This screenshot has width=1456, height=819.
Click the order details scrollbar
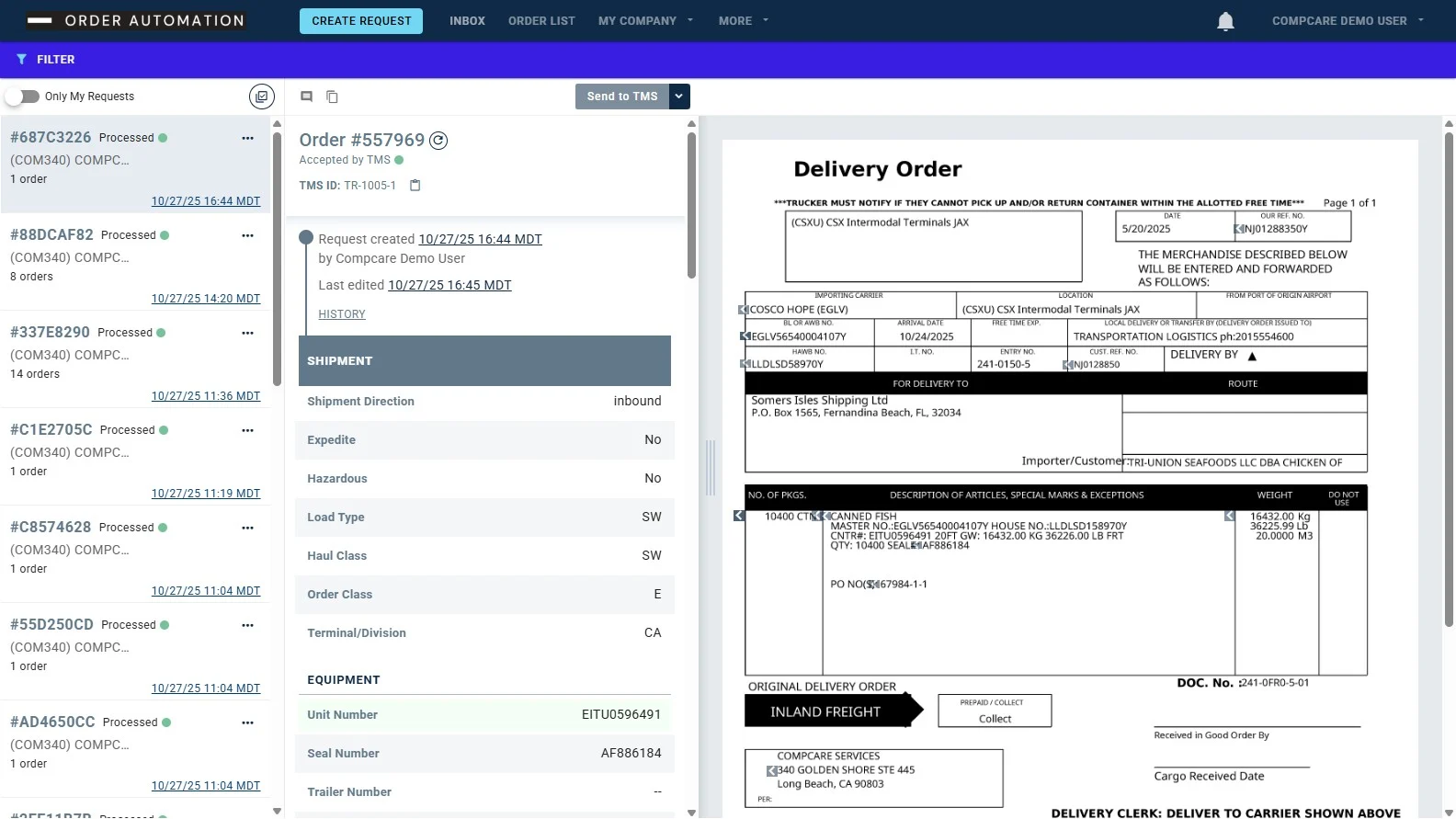coord(691,204)
